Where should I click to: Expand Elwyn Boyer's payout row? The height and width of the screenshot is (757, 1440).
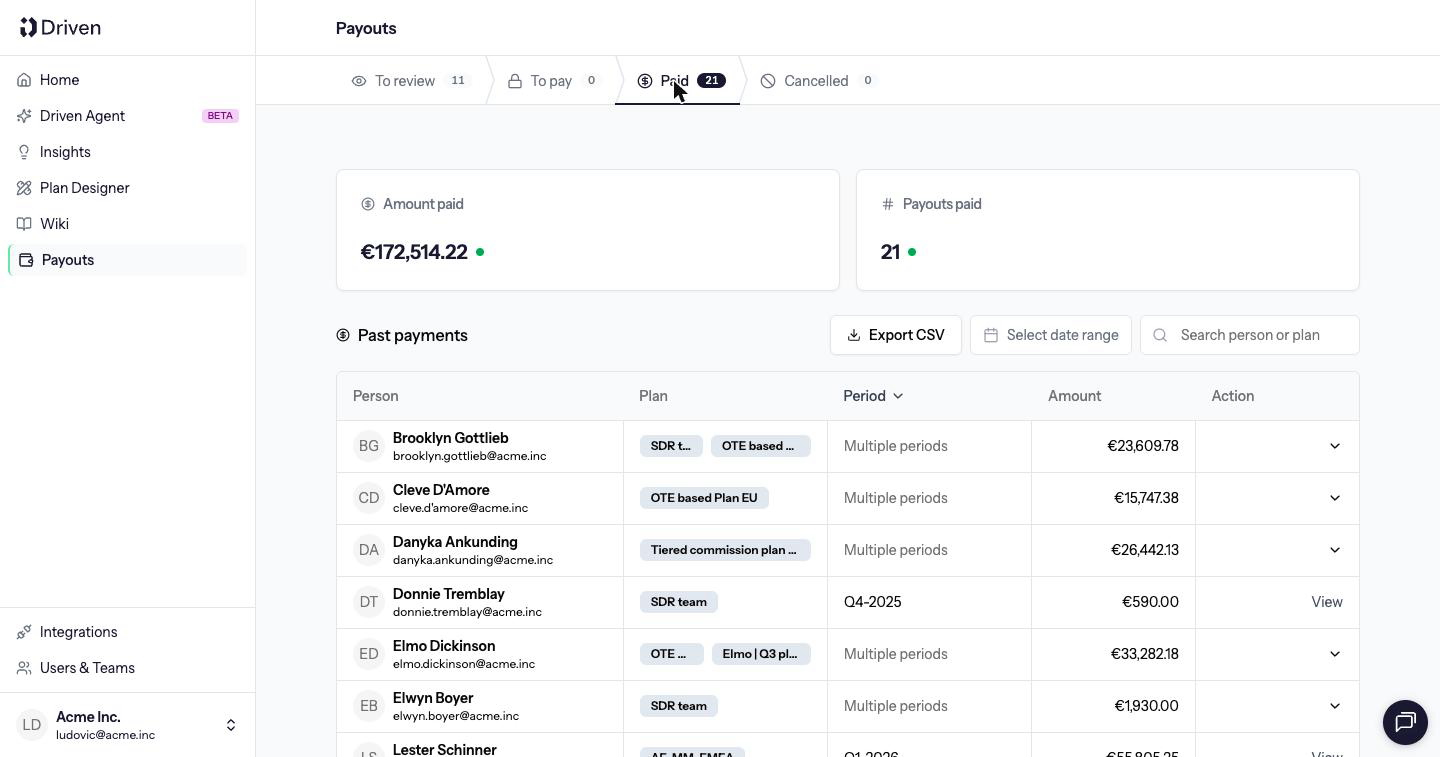[1334, 706]
